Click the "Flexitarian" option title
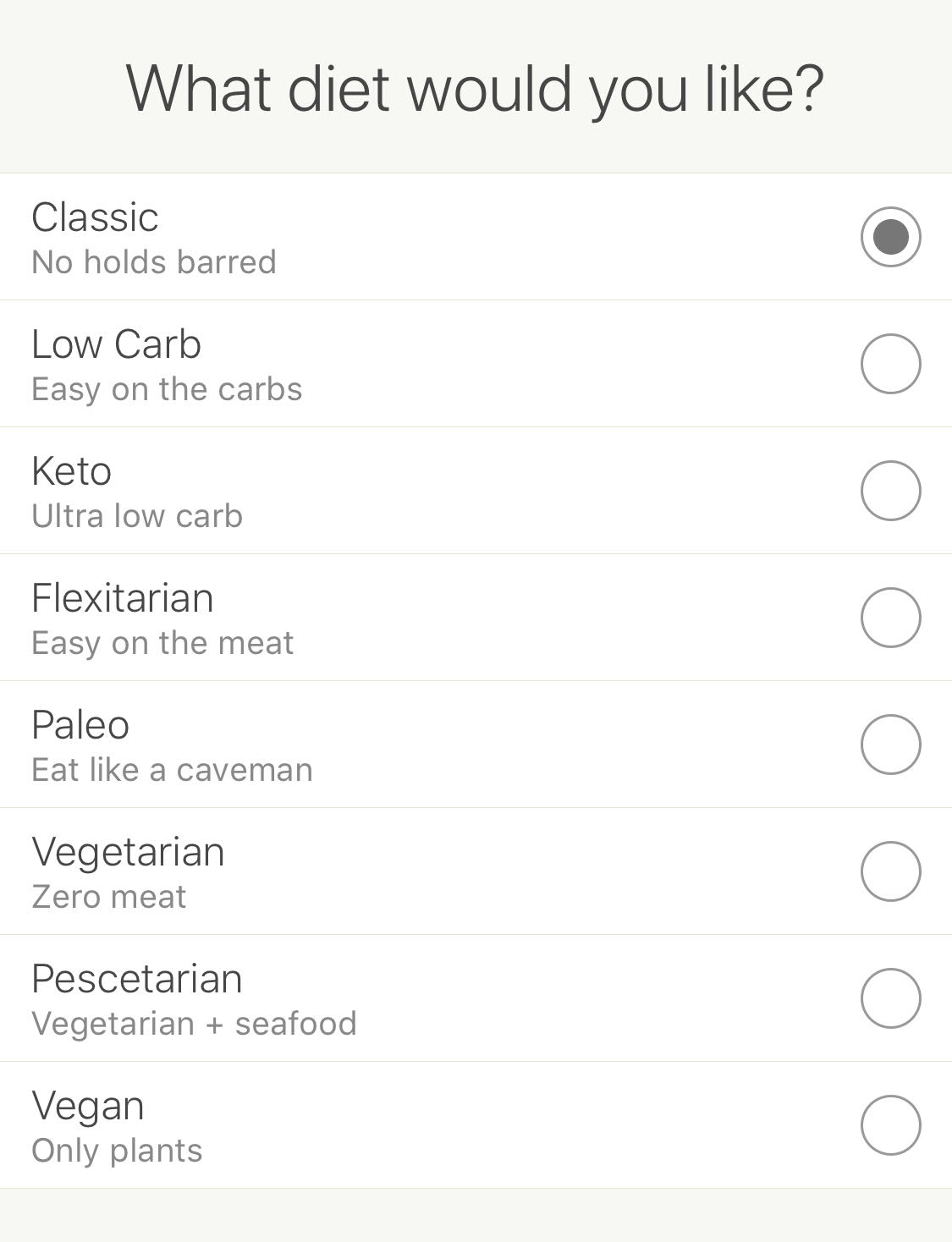This screenshot has width=952, height=1242. (x=123, y=598)
